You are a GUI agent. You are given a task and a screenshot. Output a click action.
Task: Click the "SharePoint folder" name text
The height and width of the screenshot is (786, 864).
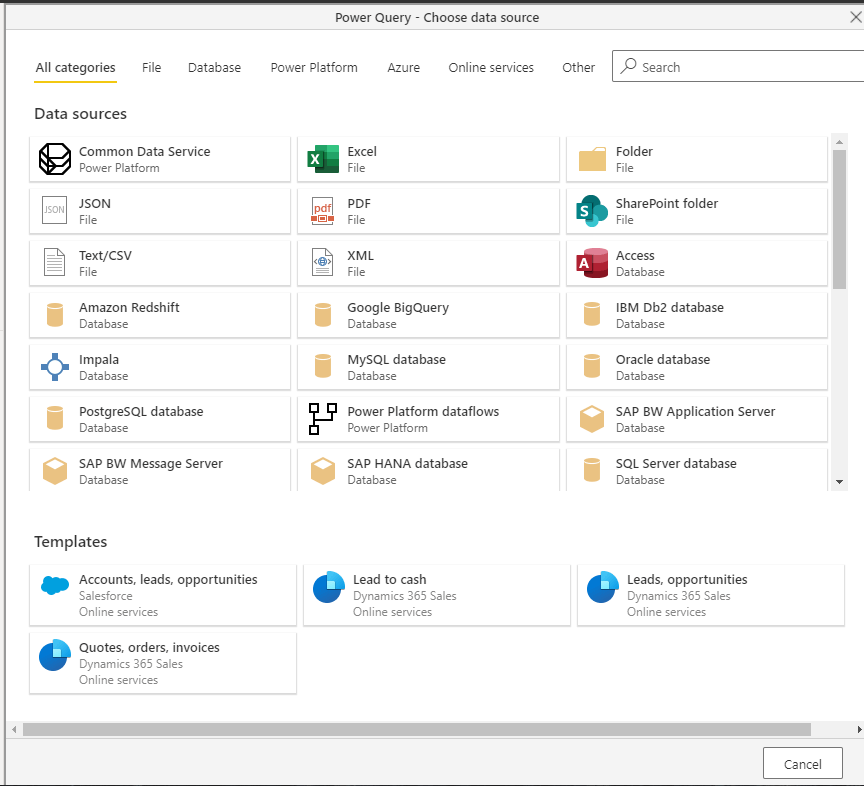pyautogui.click(x=667, y=203)
